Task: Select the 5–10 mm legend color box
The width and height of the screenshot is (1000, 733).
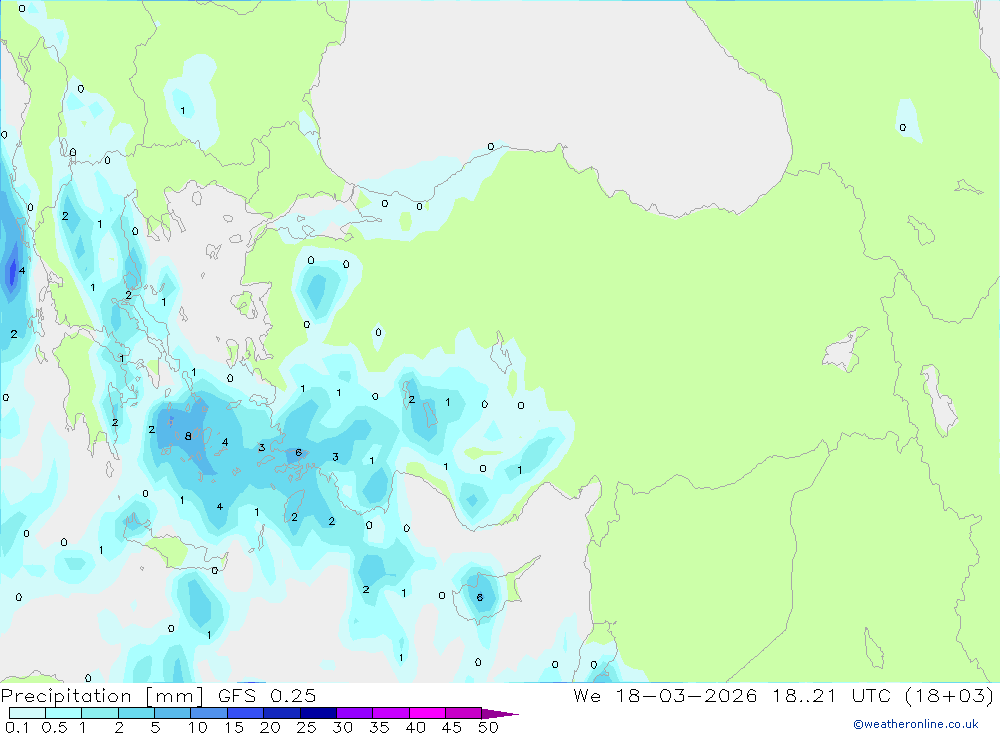Action: 173,713
